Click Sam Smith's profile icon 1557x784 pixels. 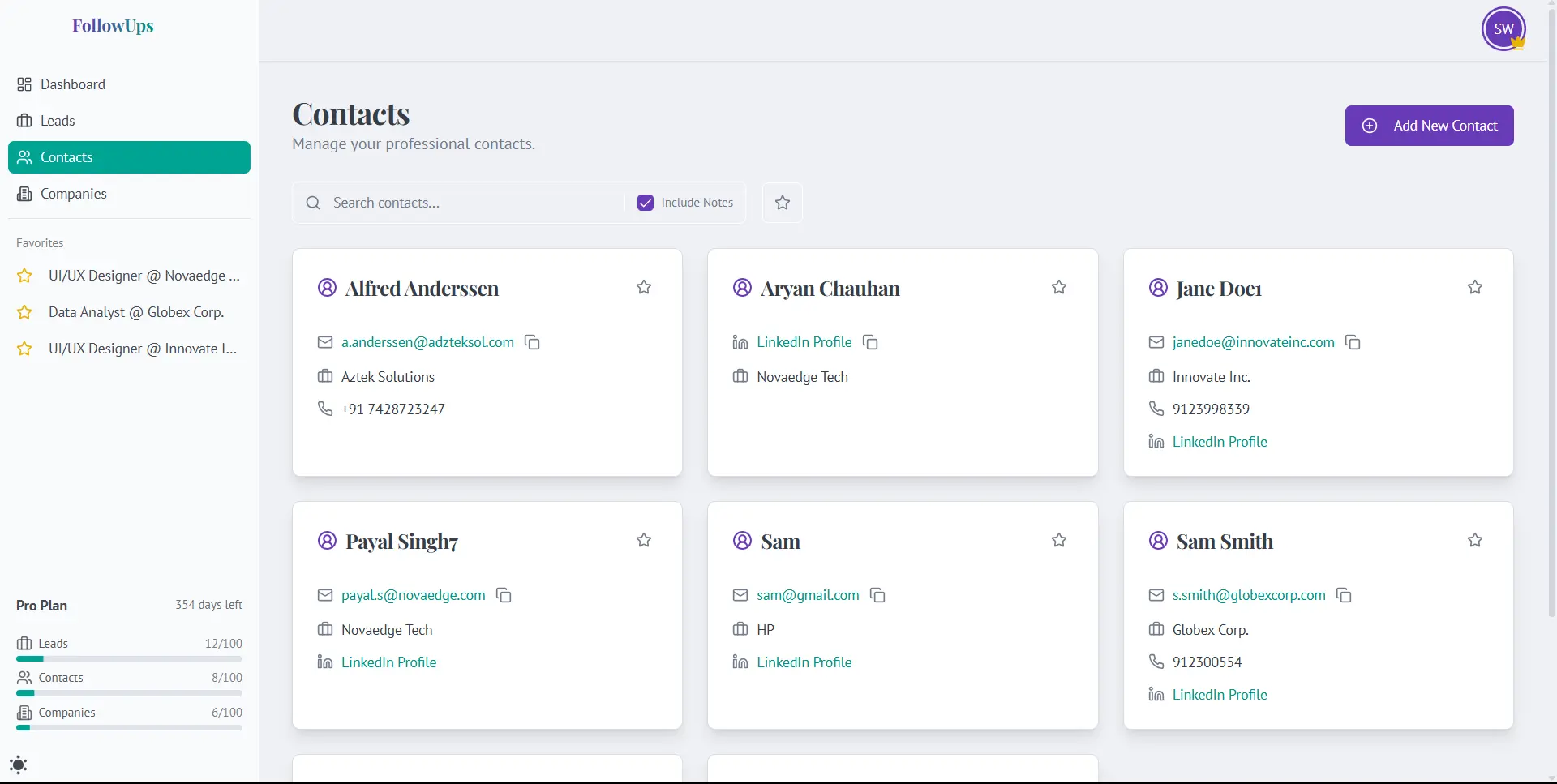(x=1158, y=541)
